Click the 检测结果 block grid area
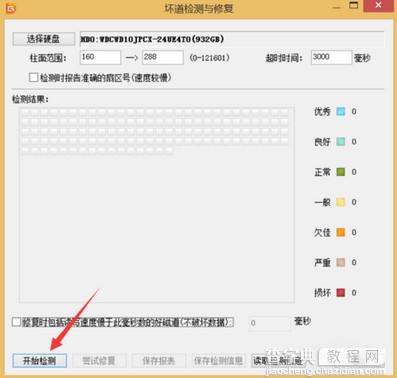Screen dimensions: 397x378 (x=157, y=205)
